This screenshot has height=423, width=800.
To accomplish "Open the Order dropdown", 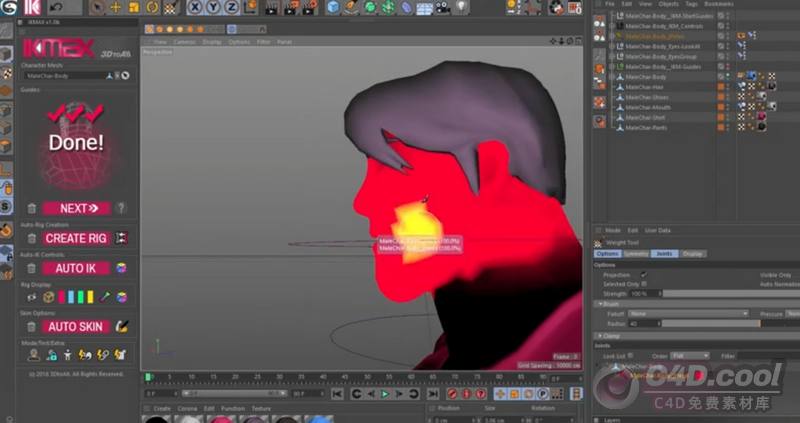I will coord(689,356).
